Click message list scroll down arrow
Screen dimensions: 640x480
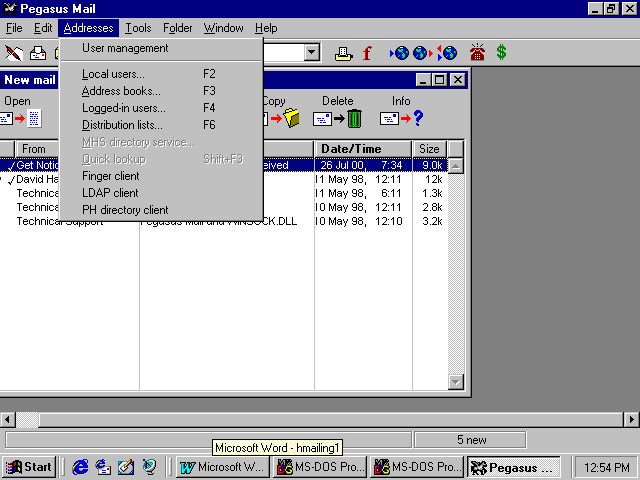(456, 382)
